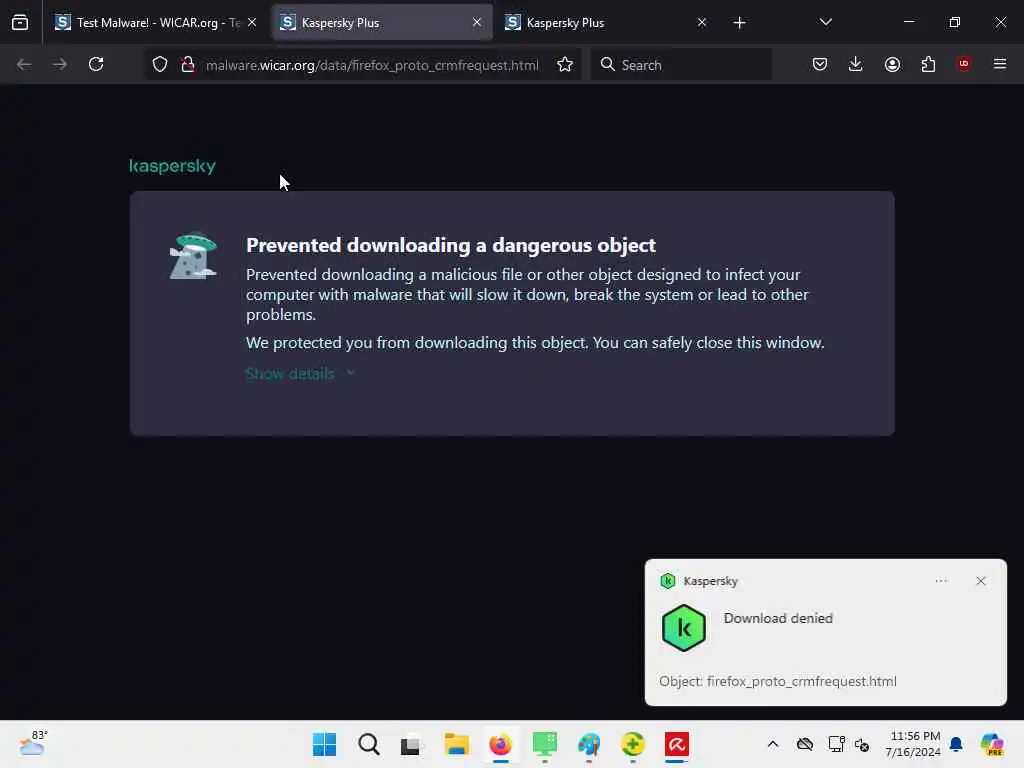1024x768 pixels.
Task: Close the third Kaspersky Plus tab
Action: coord(701,23)
